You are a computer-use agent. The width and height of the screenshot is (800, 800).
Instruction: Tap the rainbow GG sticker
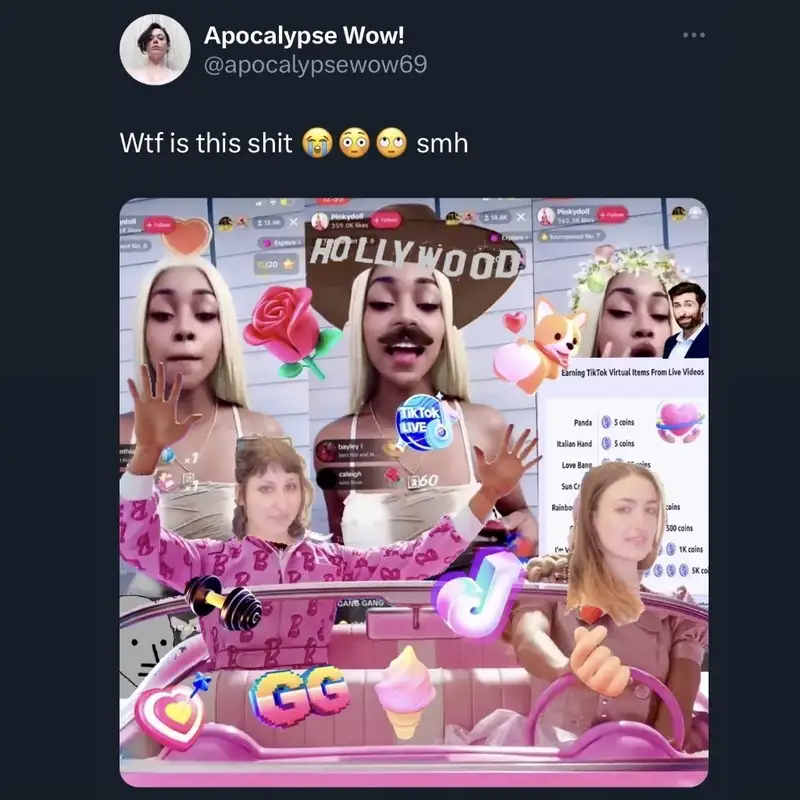[300, 696]
